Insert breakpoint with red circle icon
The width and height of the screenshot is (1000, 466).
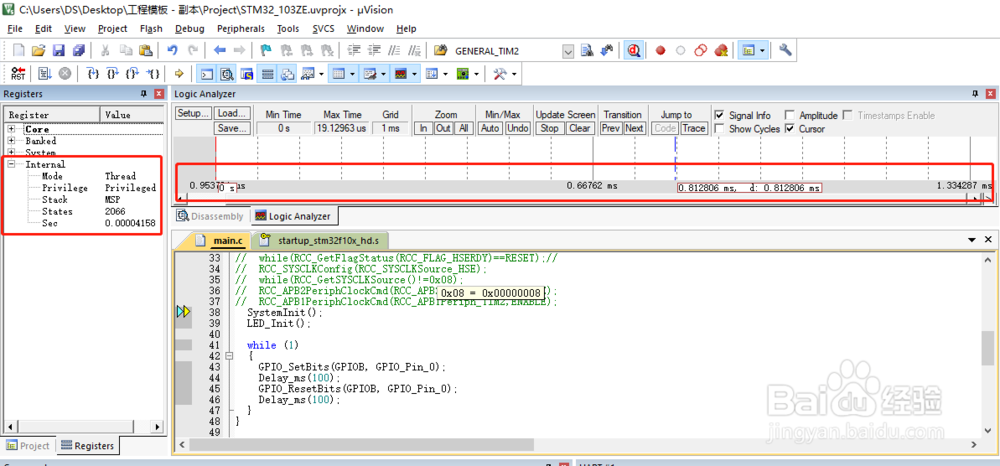point(661,50)
